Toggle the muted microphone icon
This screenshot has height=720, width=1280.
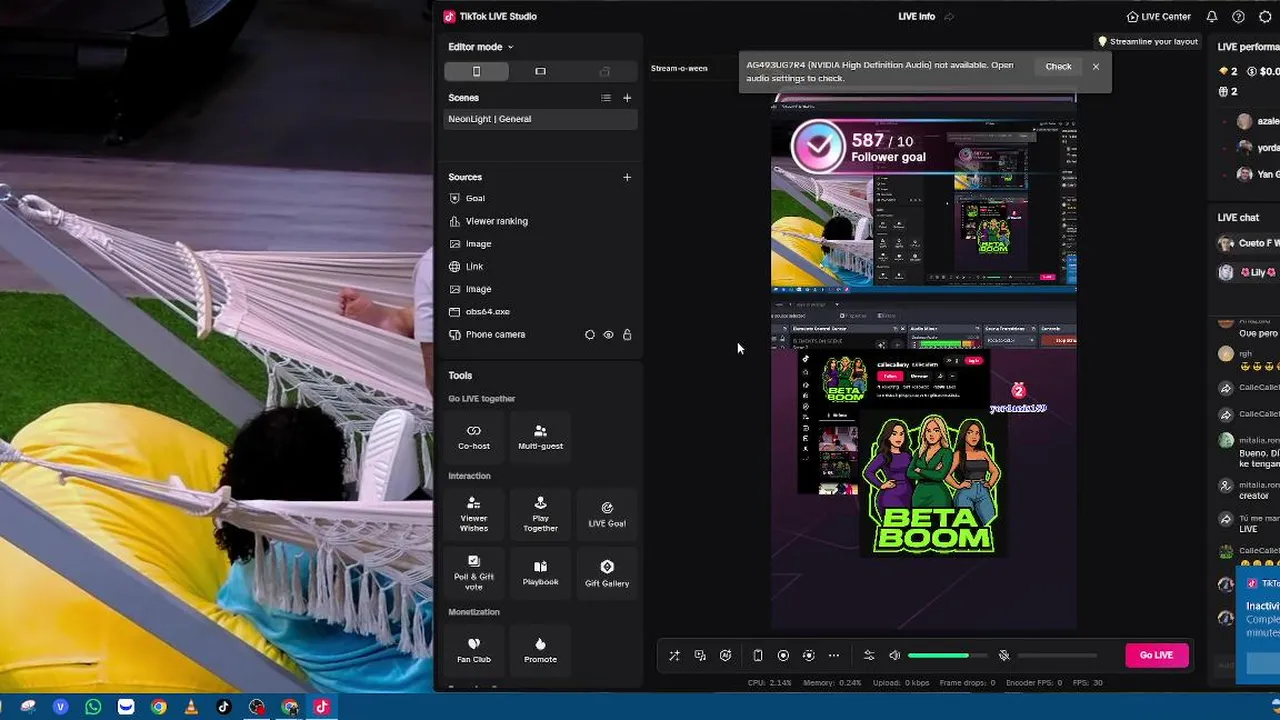pyautogui.click(x=1004, y=656)
